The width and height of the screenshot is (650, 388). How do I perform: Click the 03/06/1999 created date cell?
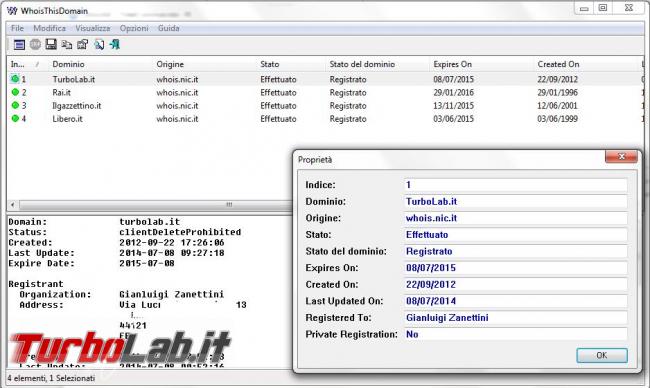pyautogui.click(x=558, y=119)
